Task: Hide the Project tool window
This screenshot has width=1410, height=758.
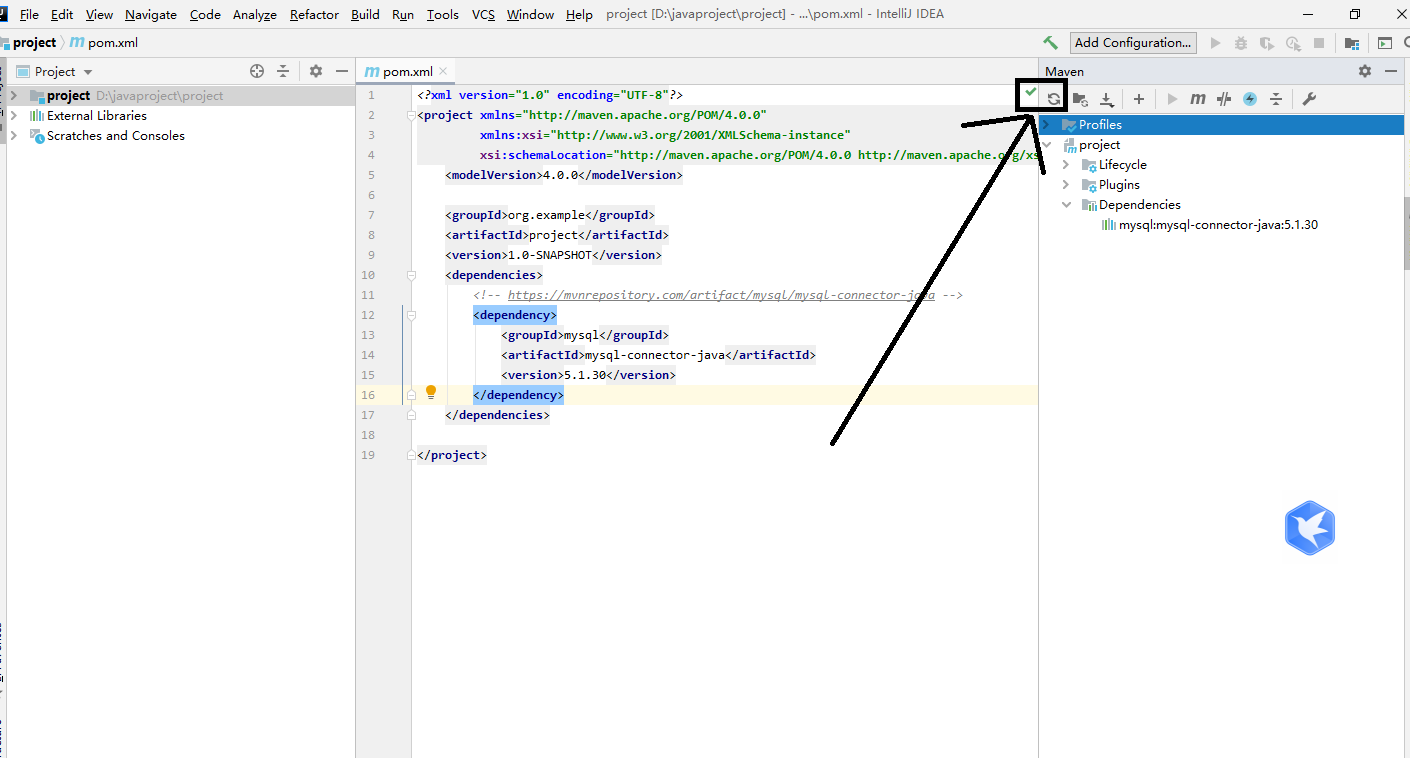Action: pos(342,71)
